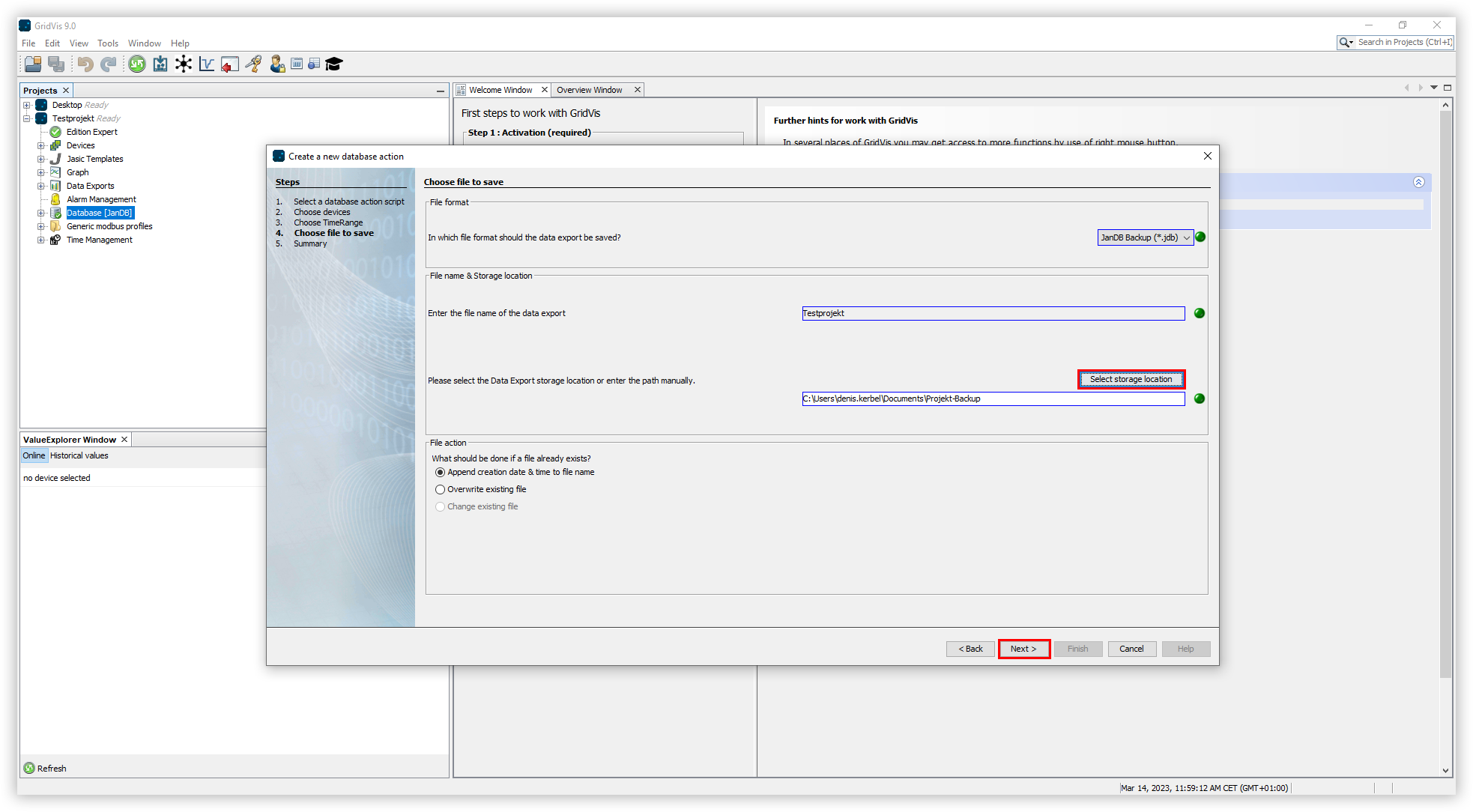Click the key license toolbar icon

tap(254, 64)
